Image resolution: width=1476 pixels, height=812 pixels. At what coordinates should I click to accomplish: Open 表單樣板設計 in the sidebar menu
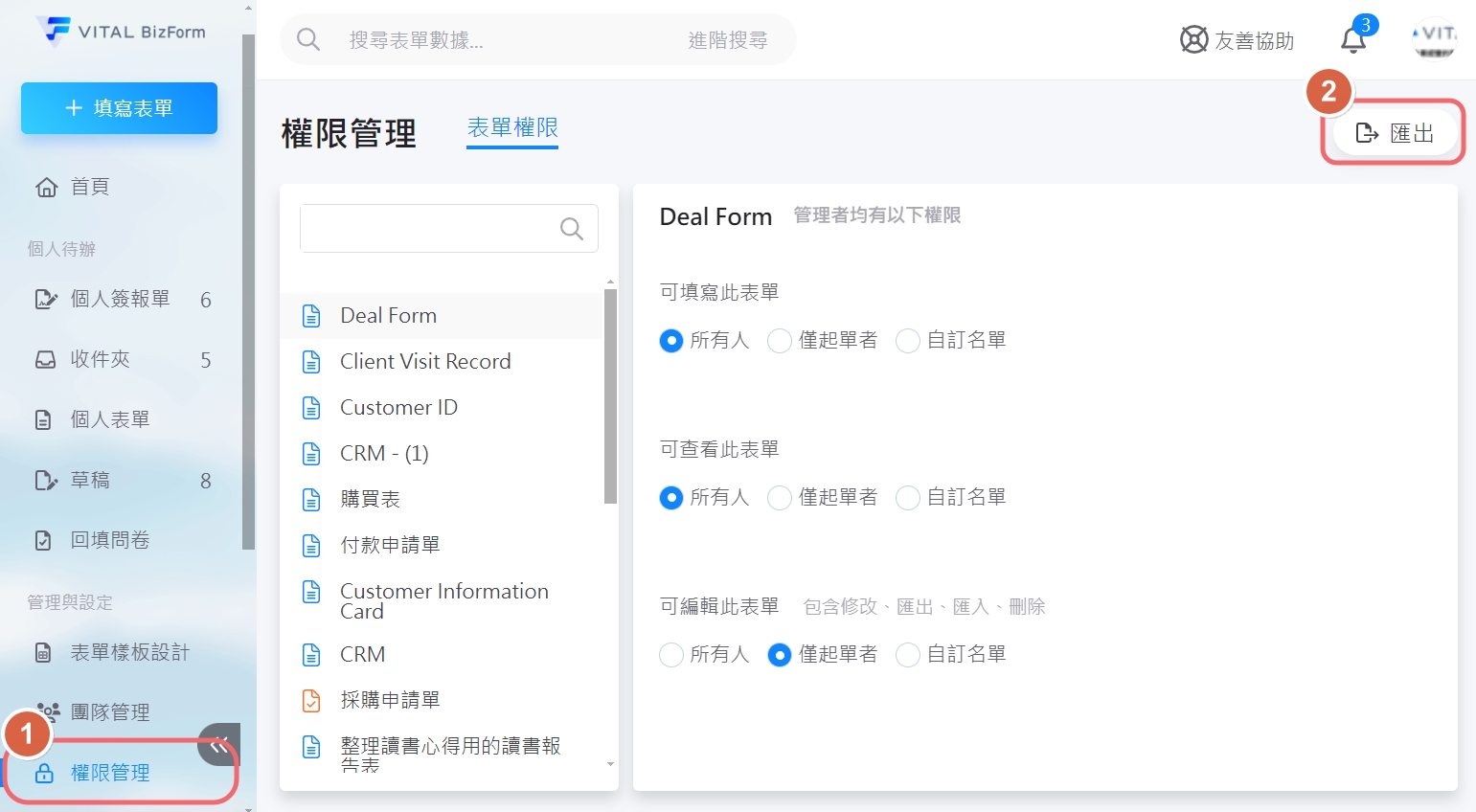coord(129,653)
